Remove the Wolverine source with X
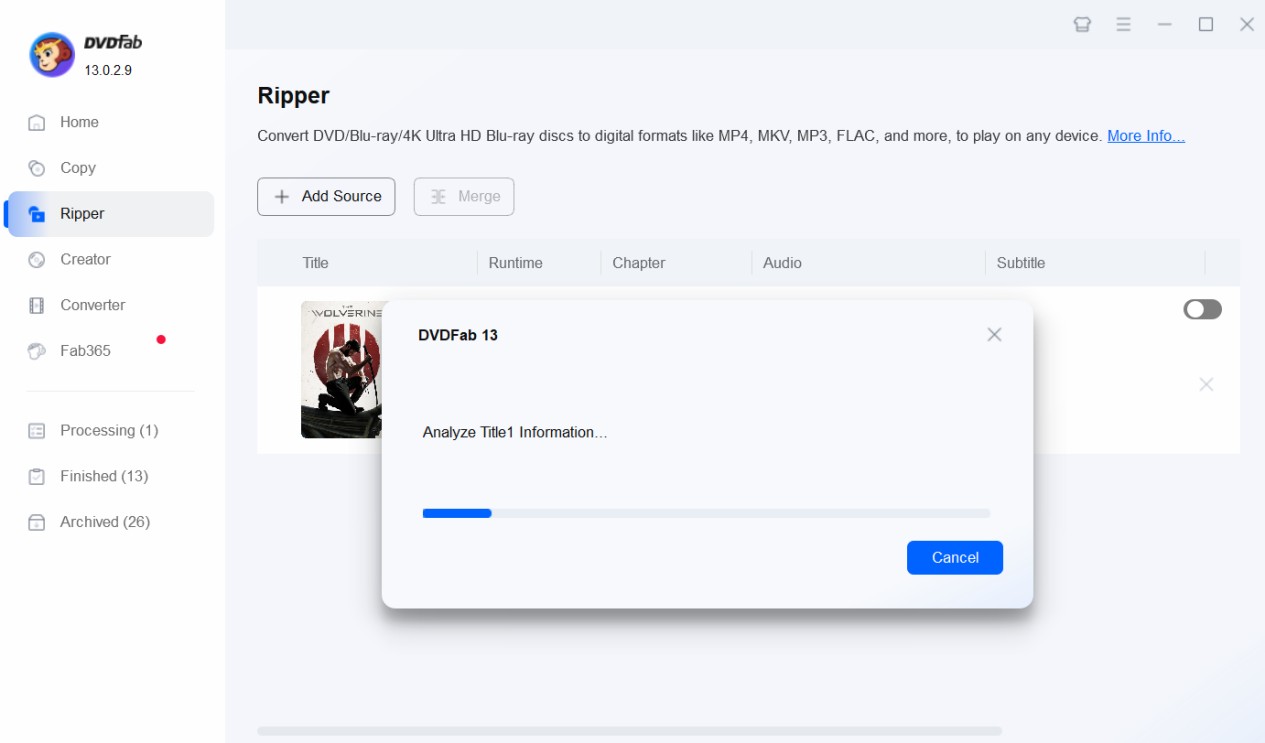This screenshot has width=1265, height=743. (x=1206, y=384)
